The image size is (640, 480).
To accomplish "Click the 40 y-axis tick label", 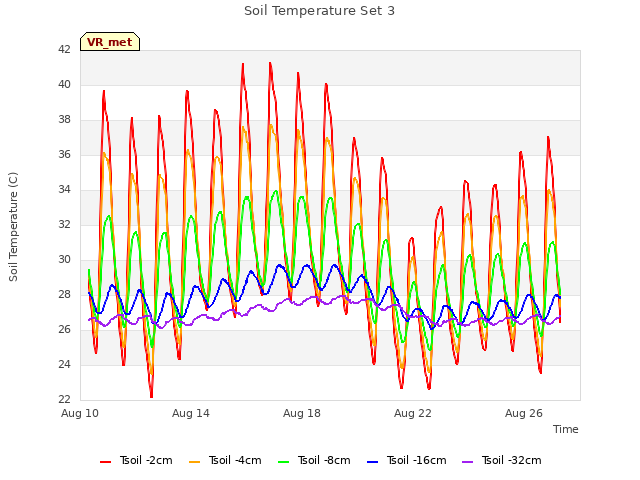I will (64, 84).
